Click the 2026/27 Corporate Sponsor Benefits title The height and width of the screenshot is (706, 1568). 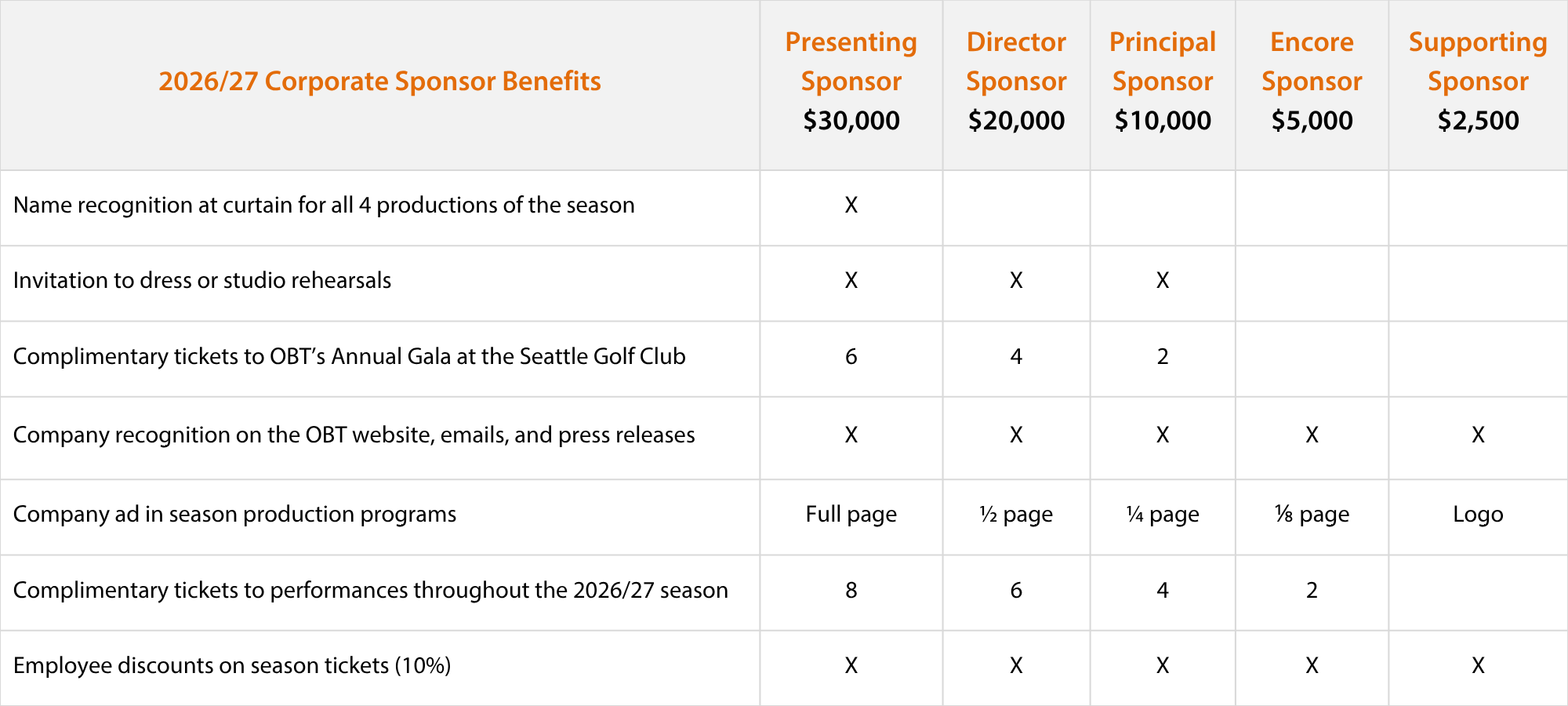point(379,81)
